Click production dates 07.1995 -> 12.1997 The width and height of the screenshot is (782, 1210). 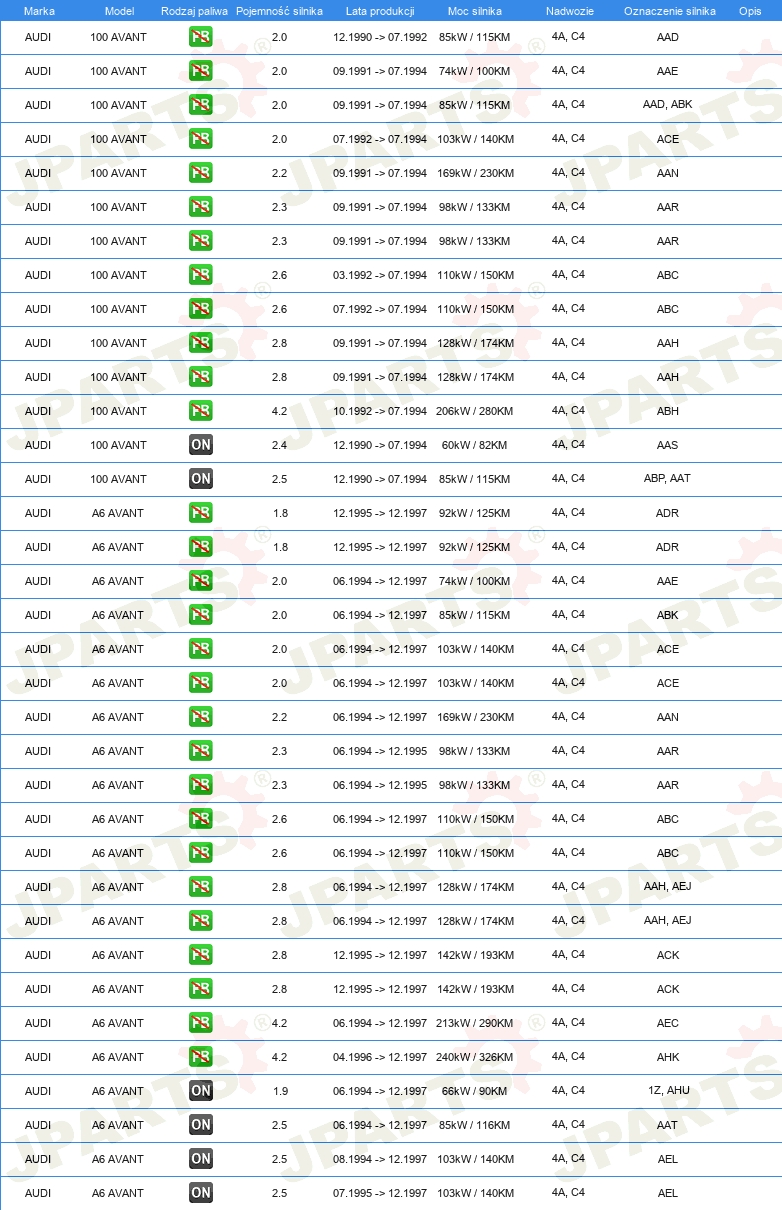[x=380, y=1193]
